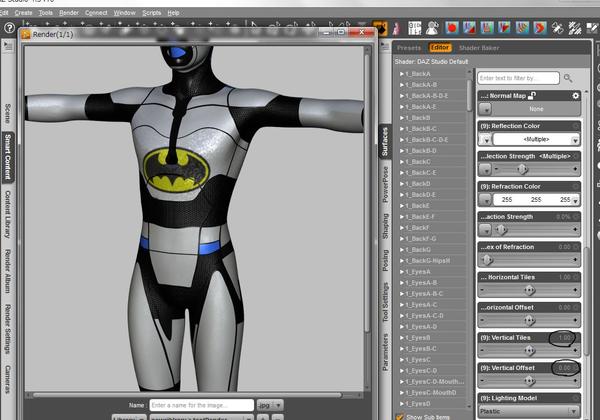Click the Normal Map lock icon
600x420 pixels.
click(x=532, y=96)
